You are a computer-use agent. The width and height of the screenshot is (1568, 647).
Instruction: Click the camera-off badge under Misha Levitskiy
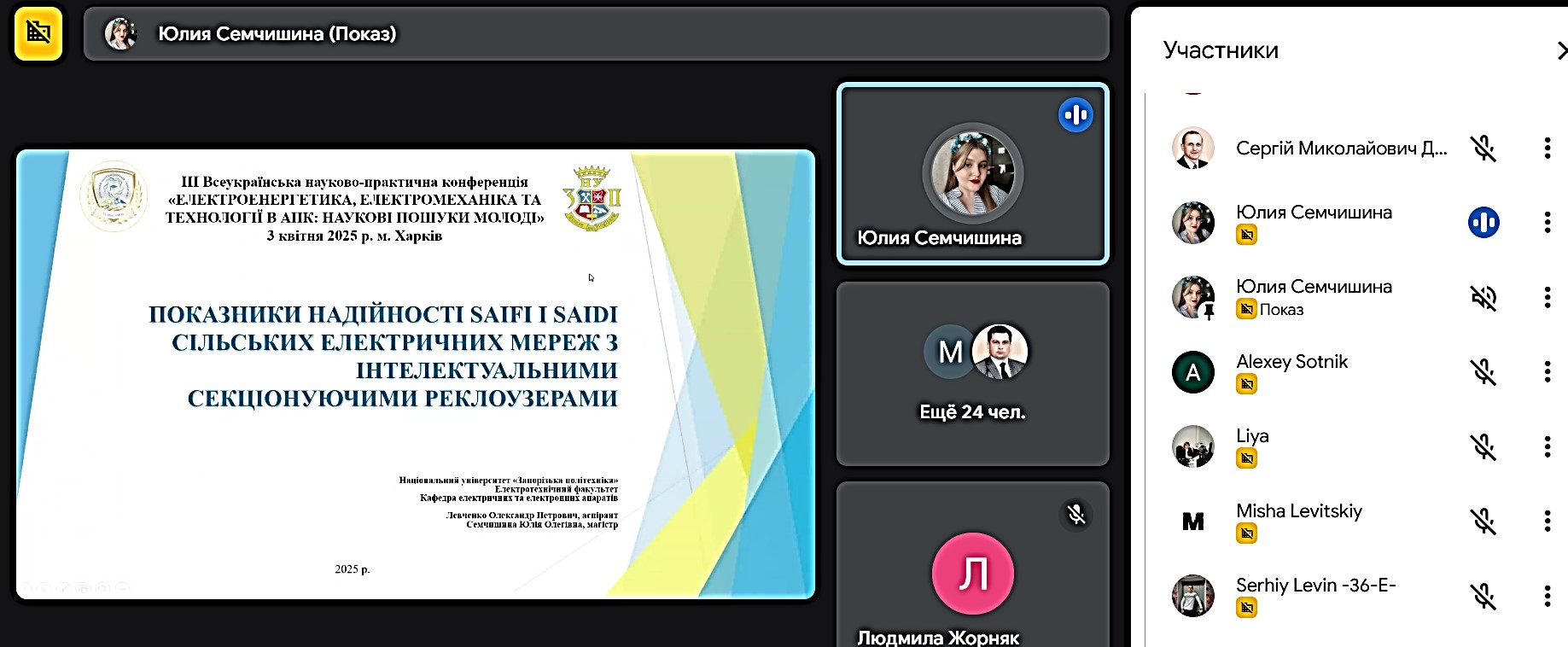(1246, 534)
